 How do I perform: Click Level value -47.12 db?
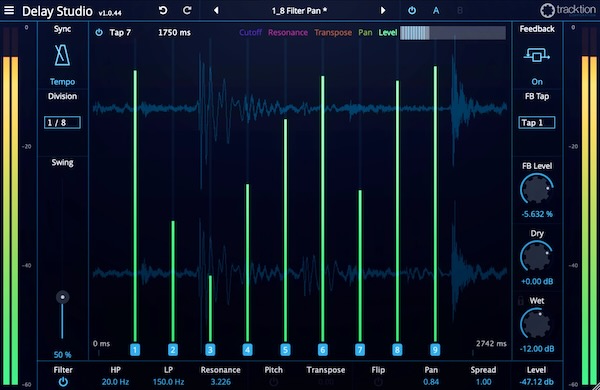(x=536, y=382)
